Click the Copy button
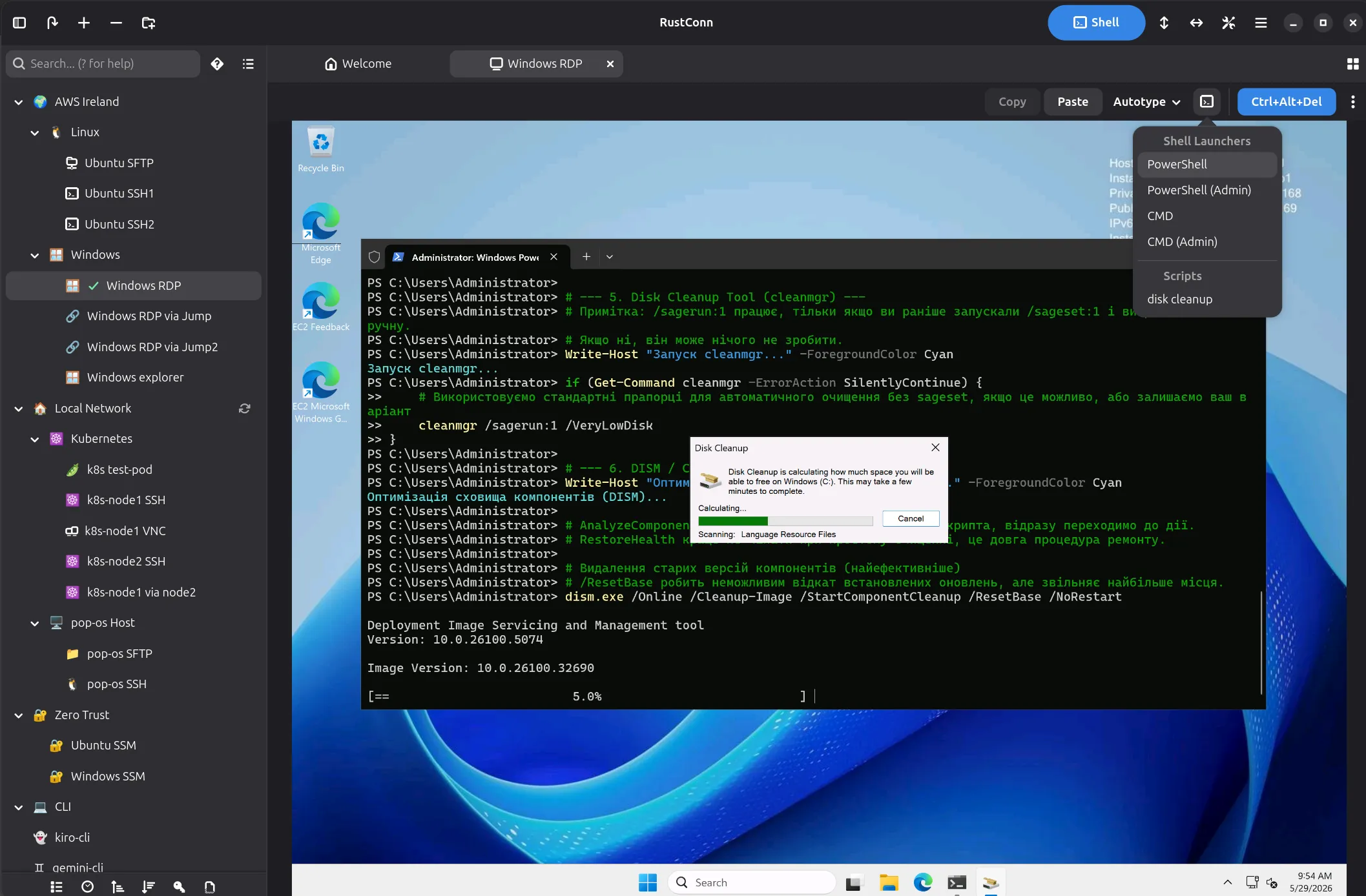Viewport: 1366px width, 896px height. (1012, 101)
